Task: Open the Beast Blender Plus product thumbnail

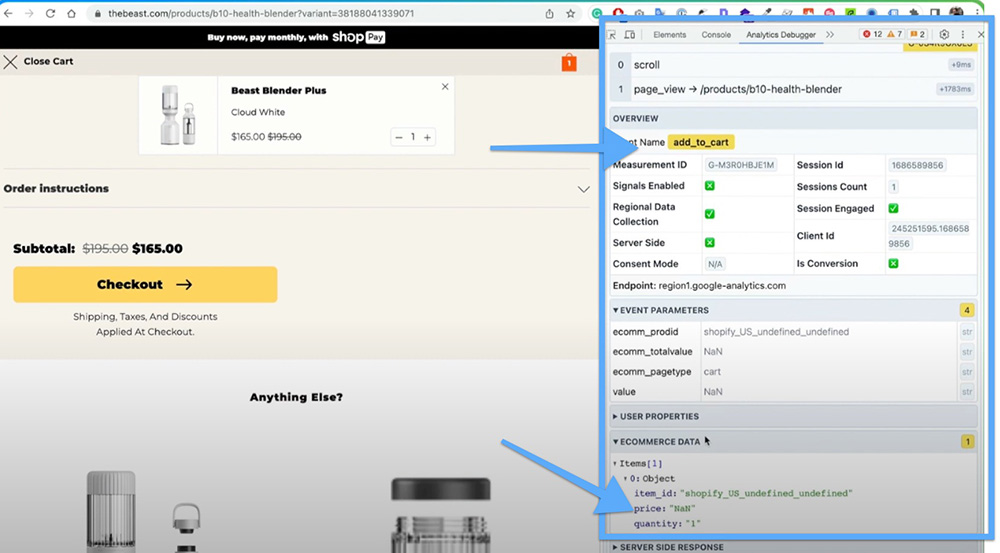Action: pos(178,115)
